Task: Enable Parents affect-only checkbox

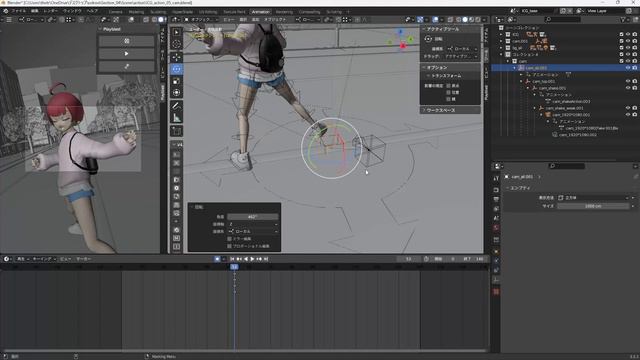Action: tap(448, 99)
